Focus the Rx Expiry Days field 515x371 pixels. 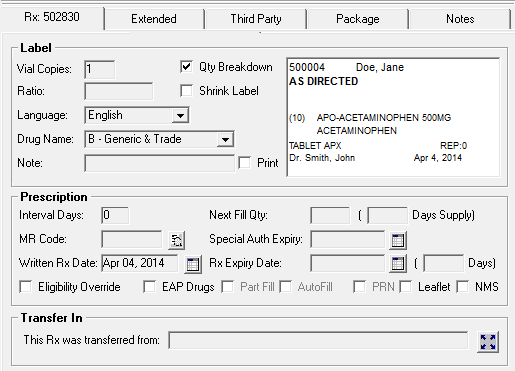click(x=443, y=263)
